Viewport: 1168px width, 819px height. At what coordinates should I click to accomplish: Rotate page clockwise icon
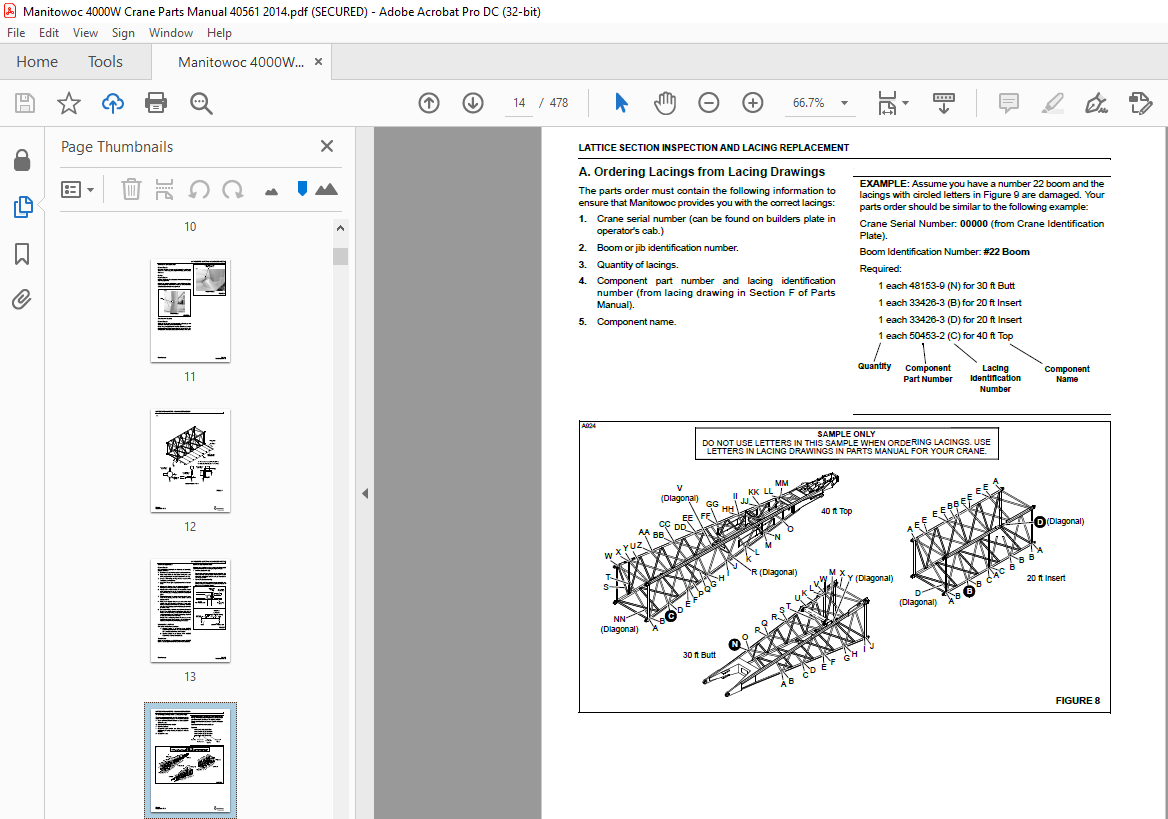pyautogui.click(x=233, y=189)
